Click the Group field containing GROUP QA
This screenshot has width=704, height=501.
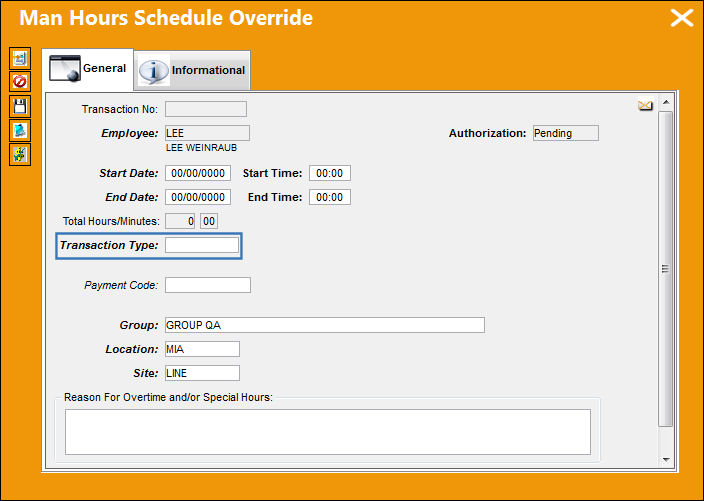pos(325,325)
